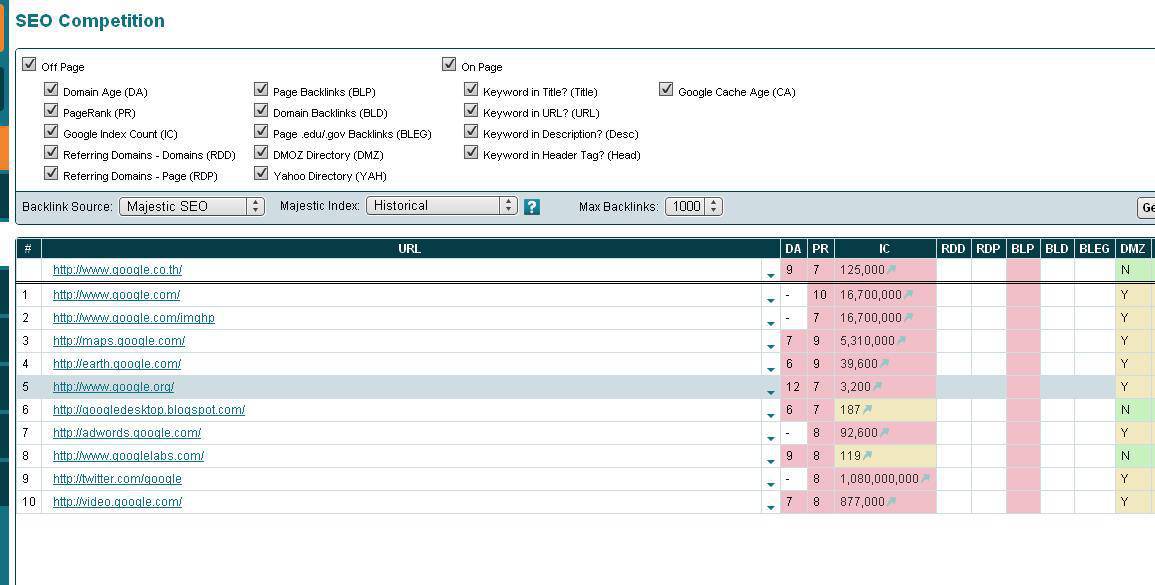
Task: Open index count arrow beside 125,000
Action: click(x=891, y=270)
